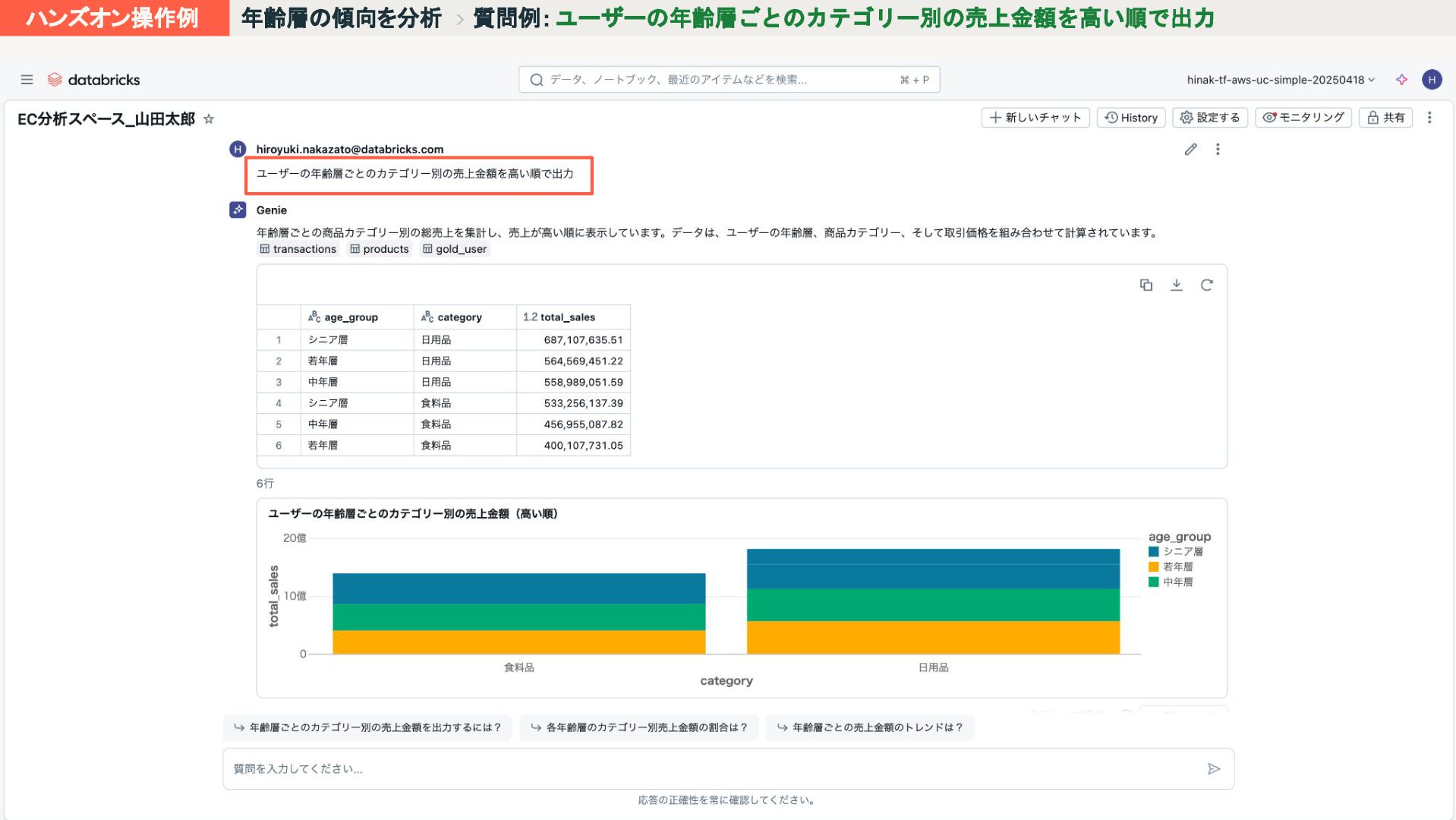Screen dimensions: 1456x820
Task: Star the EC分析スペース_山田太郎 space
Action: point(209,119)
